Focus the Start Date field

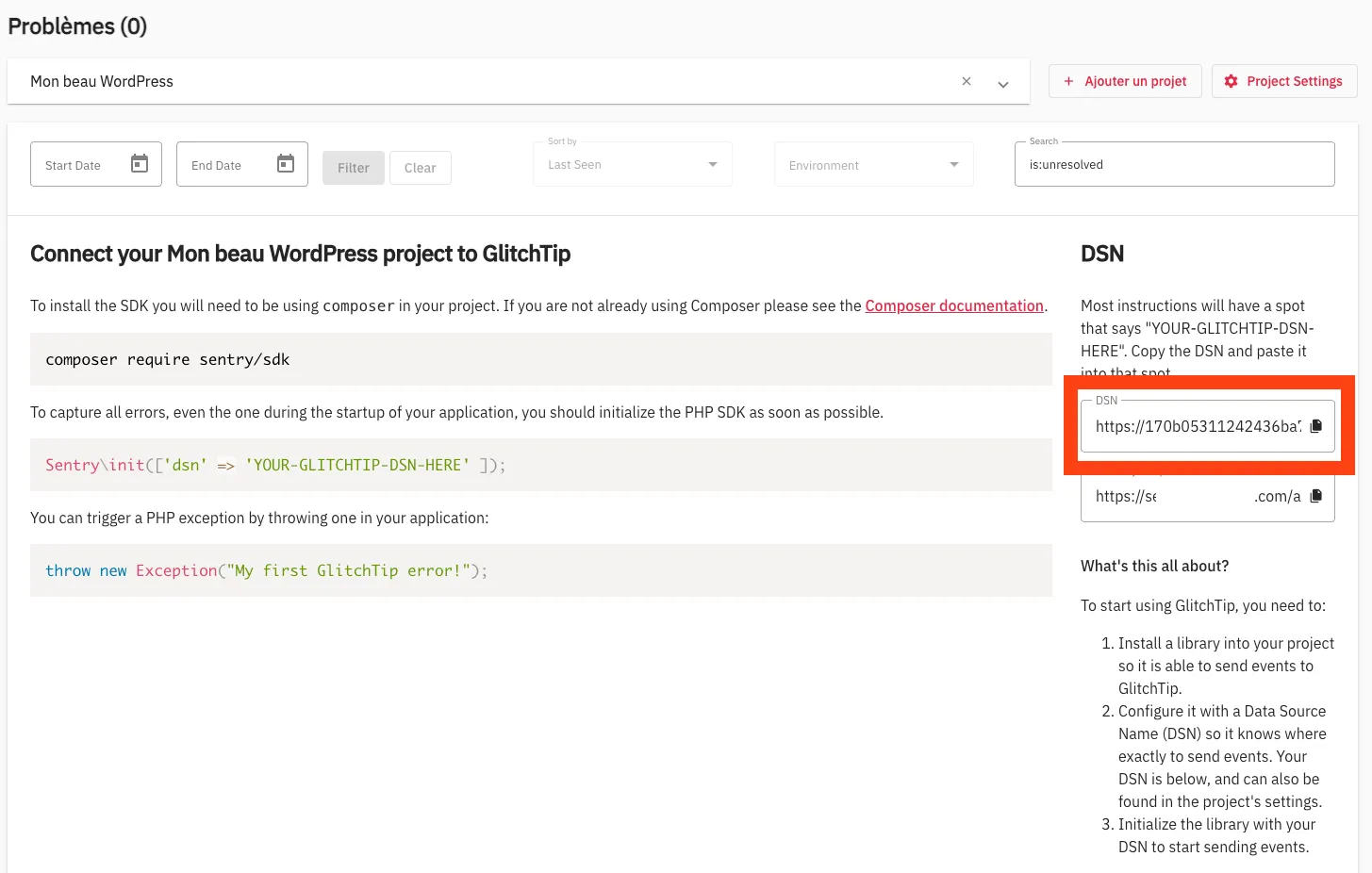click(x=96, y=164)
